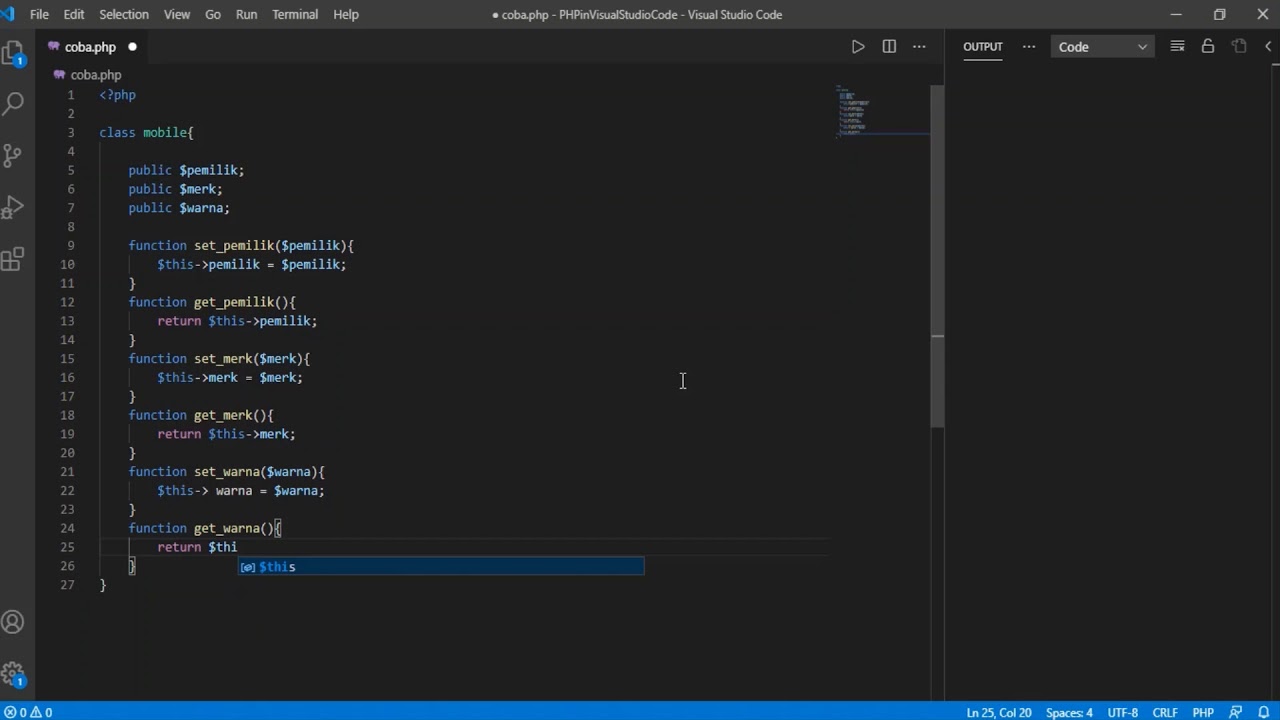This screenshot has height=720, width=1280.
Task: Open the View menu
Action: pos(177,14)
